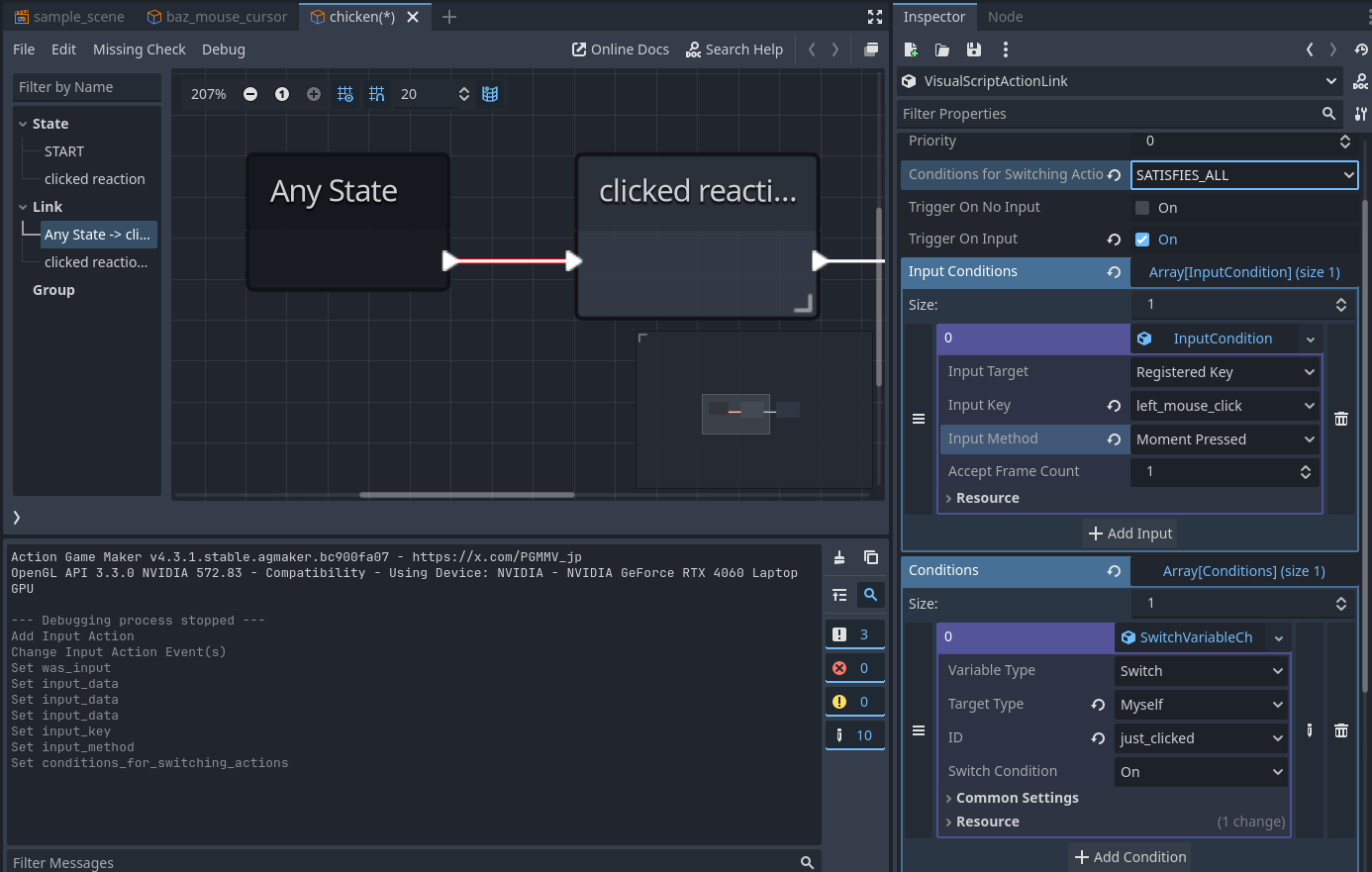Toggle the graph minimap icon
The width and height of the screenshot is (1372, 872).
tap(490, 94)
